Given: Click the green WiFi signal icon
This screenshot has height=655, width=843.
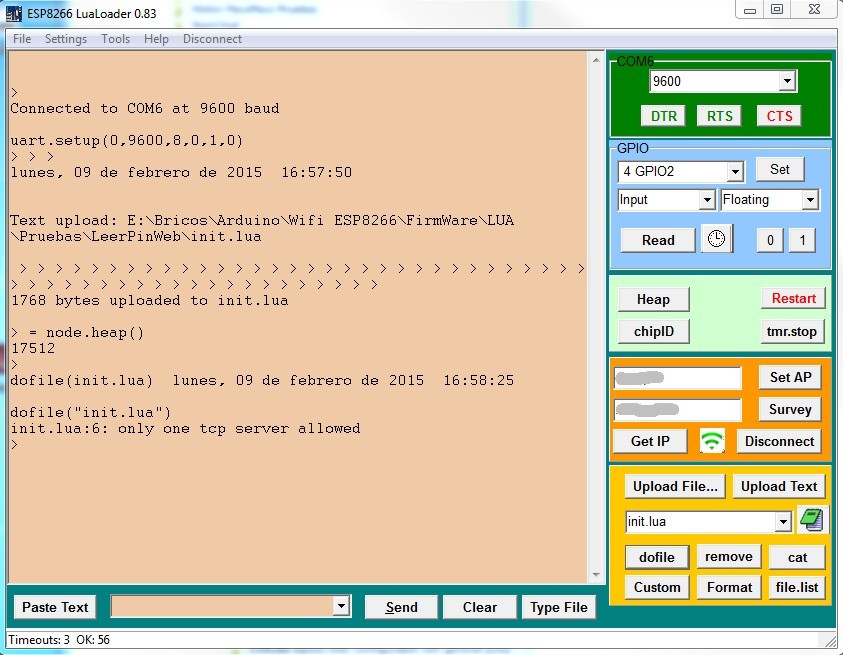Looking at the screenshot, I should pos(712,441).
